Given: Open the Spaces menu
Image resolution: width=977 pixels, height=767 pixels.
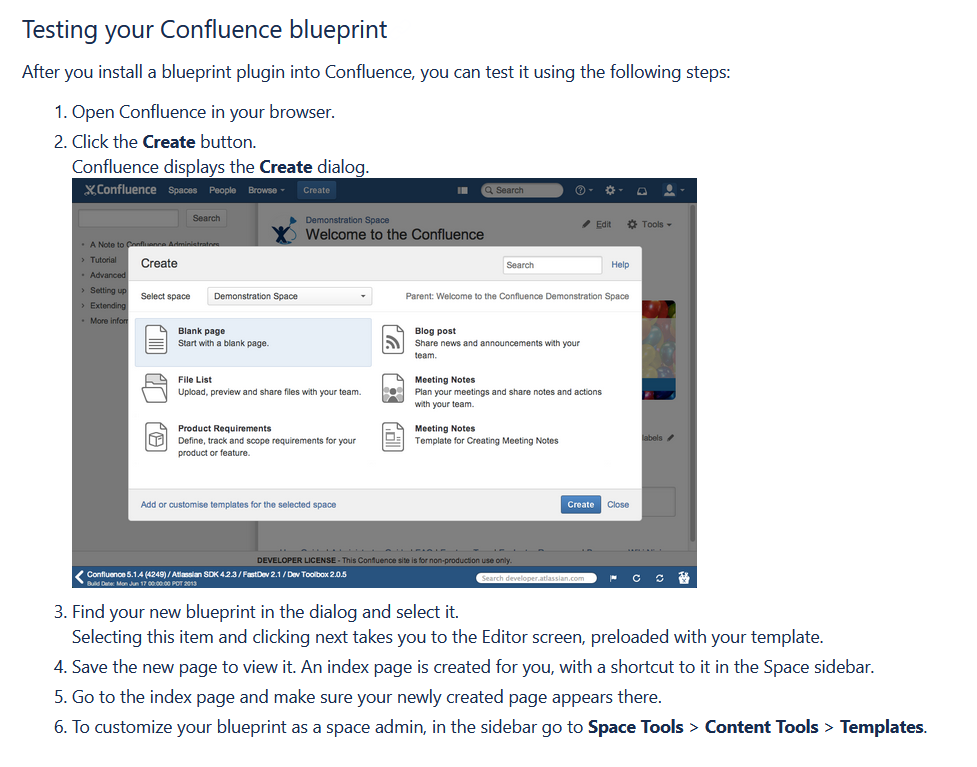Looking at the screenshot, I should 183,190.
